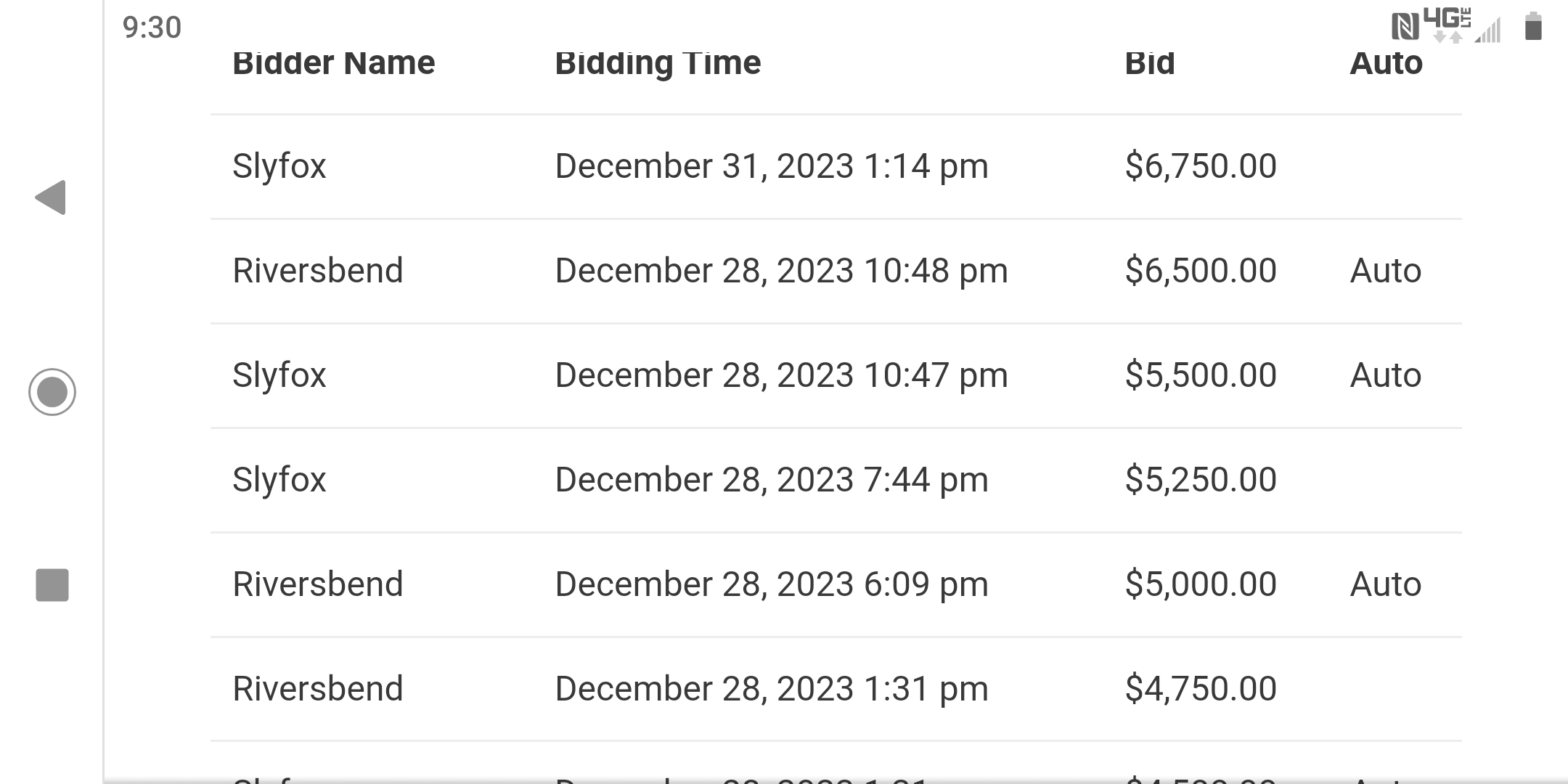Click the $5,500.00 bid amount
The image size is (1568, 784).
[x=1201, y=375]
